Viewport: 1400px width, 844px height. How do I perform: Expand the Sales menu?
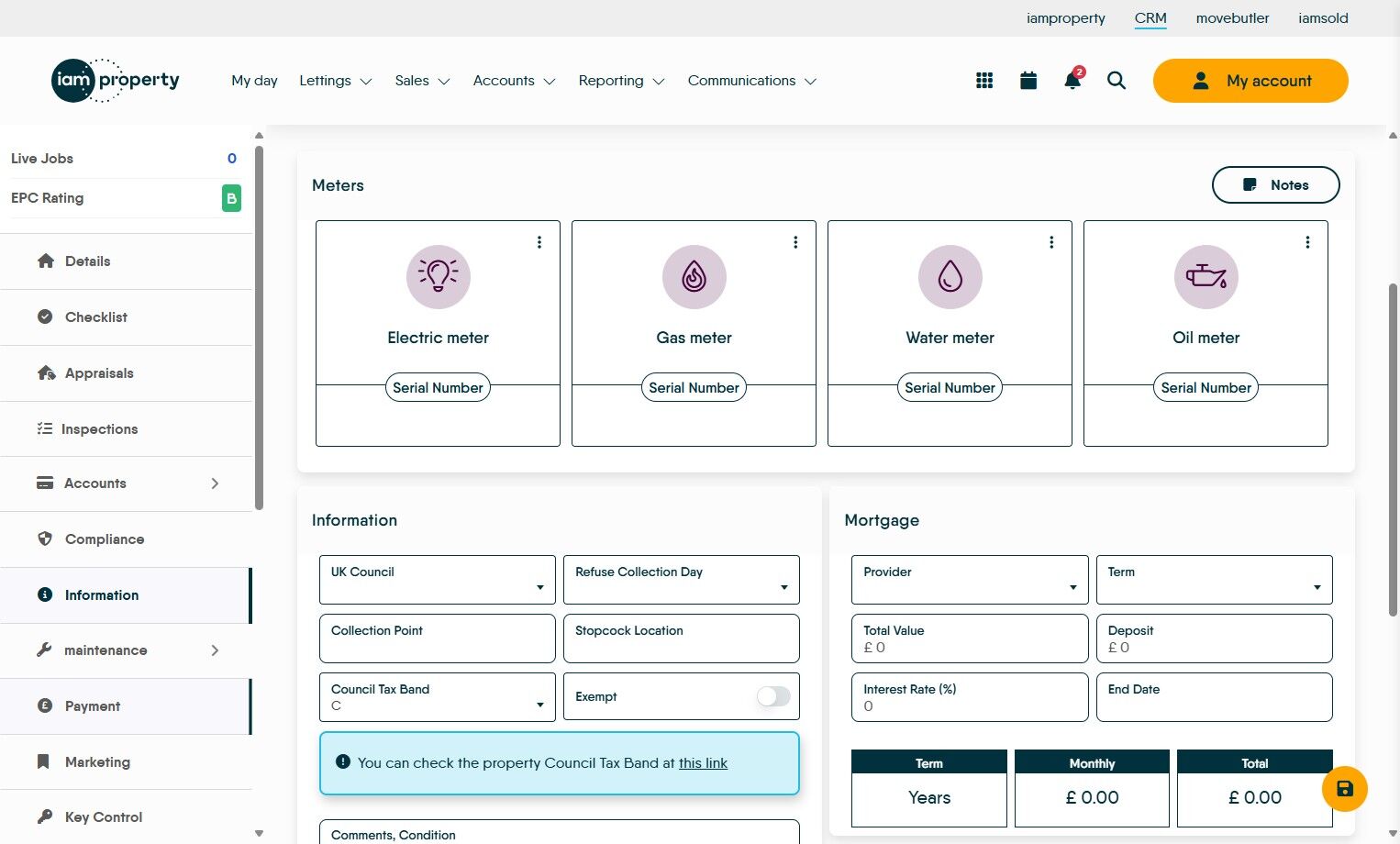422,81
